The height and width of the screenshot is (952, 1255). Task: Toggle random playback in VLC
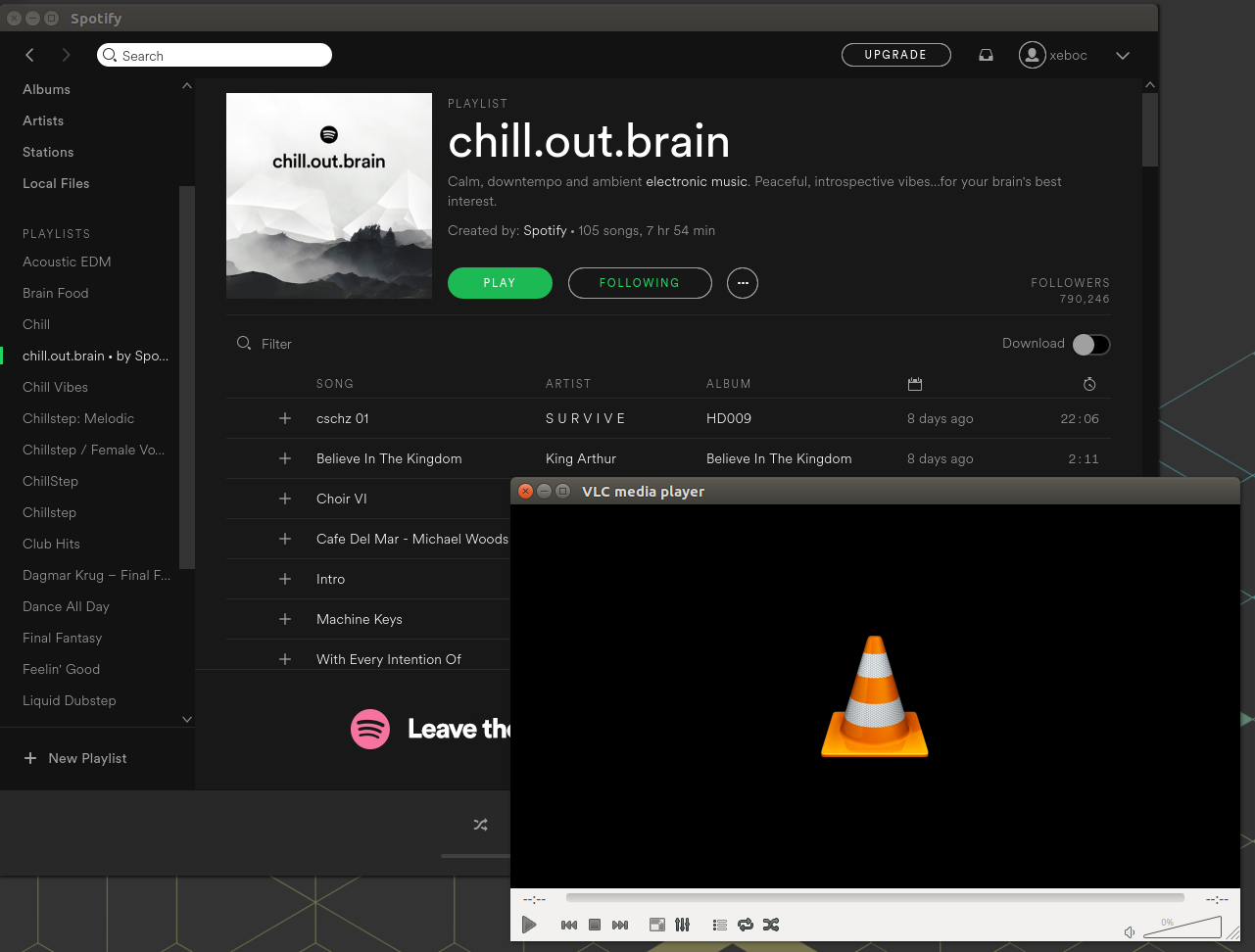(771, 925)
